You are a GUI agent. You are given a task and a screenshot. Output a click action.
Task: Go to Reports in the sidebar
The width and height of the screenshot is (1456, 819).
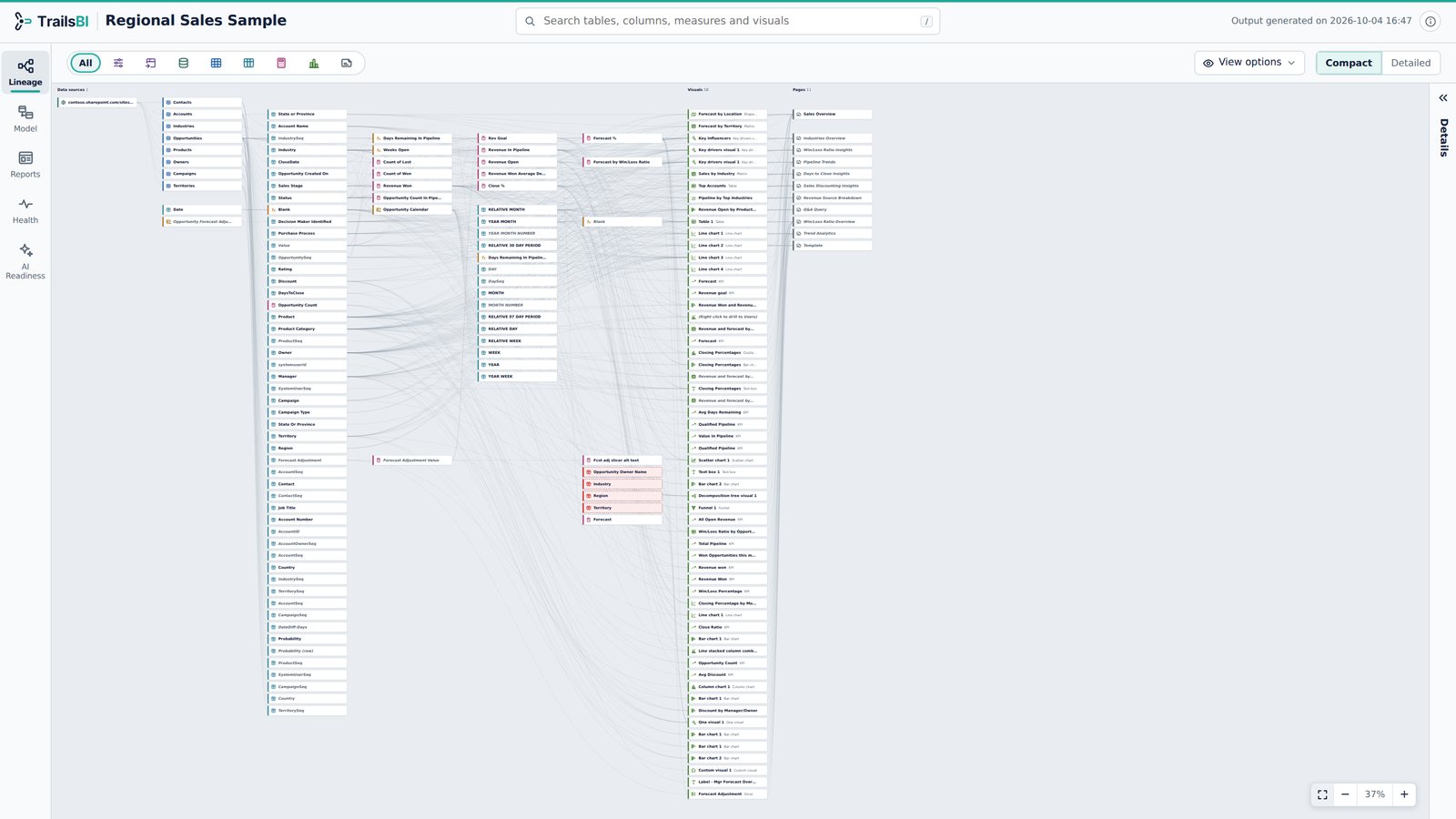click(25, 165)
